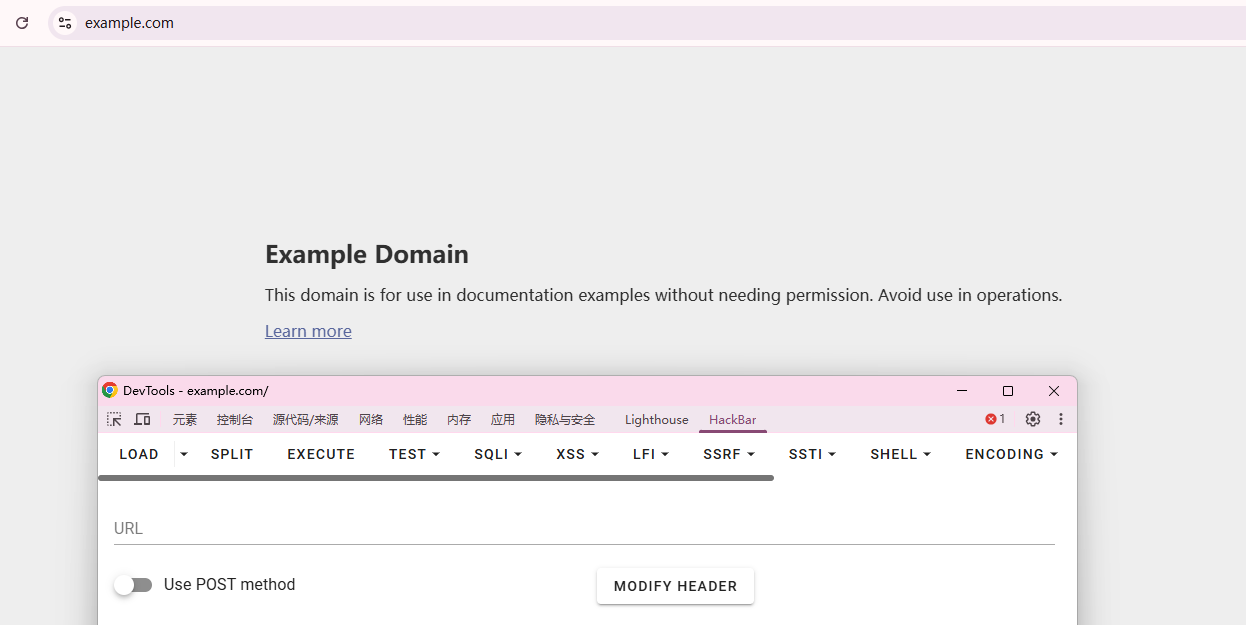Open the SSRF dropdown menu
Image resolution: width=1246 pixels, height=625 pixels.
click(x=729, y=454)
